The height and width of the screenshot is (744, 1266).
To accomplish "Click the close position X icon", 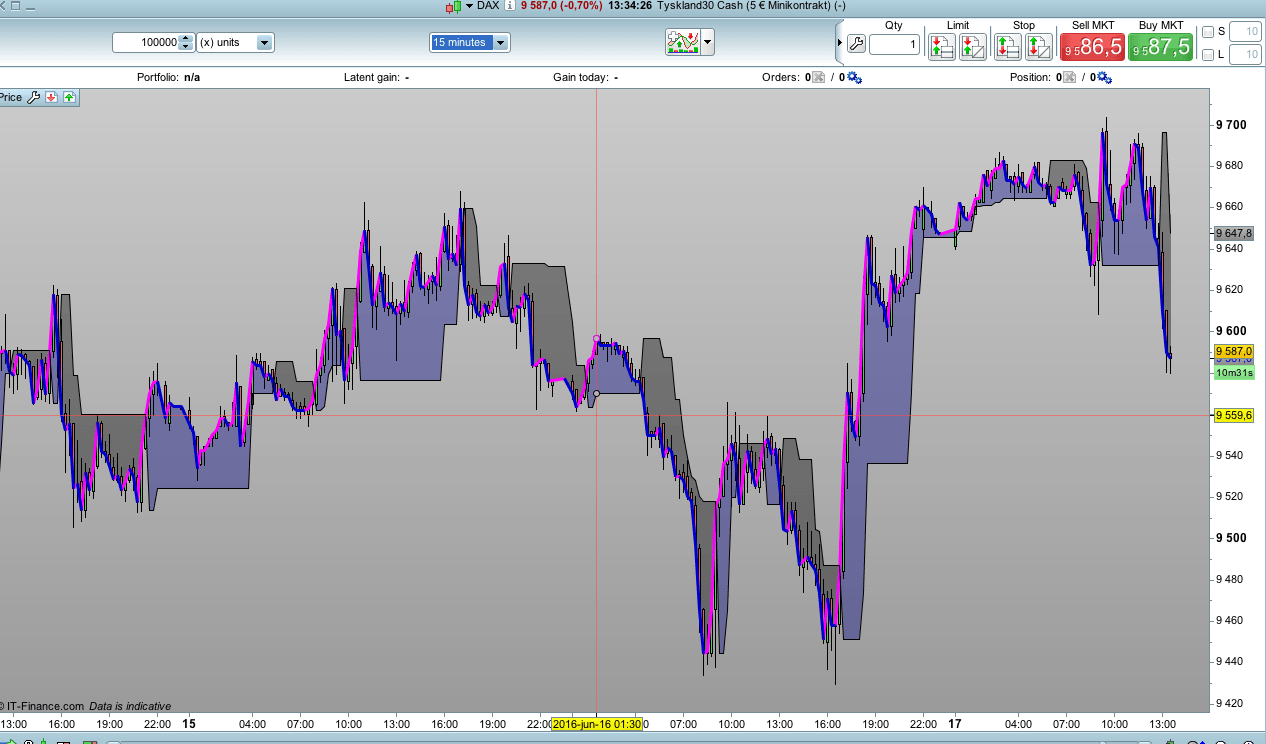I will tap(1069, 77).
